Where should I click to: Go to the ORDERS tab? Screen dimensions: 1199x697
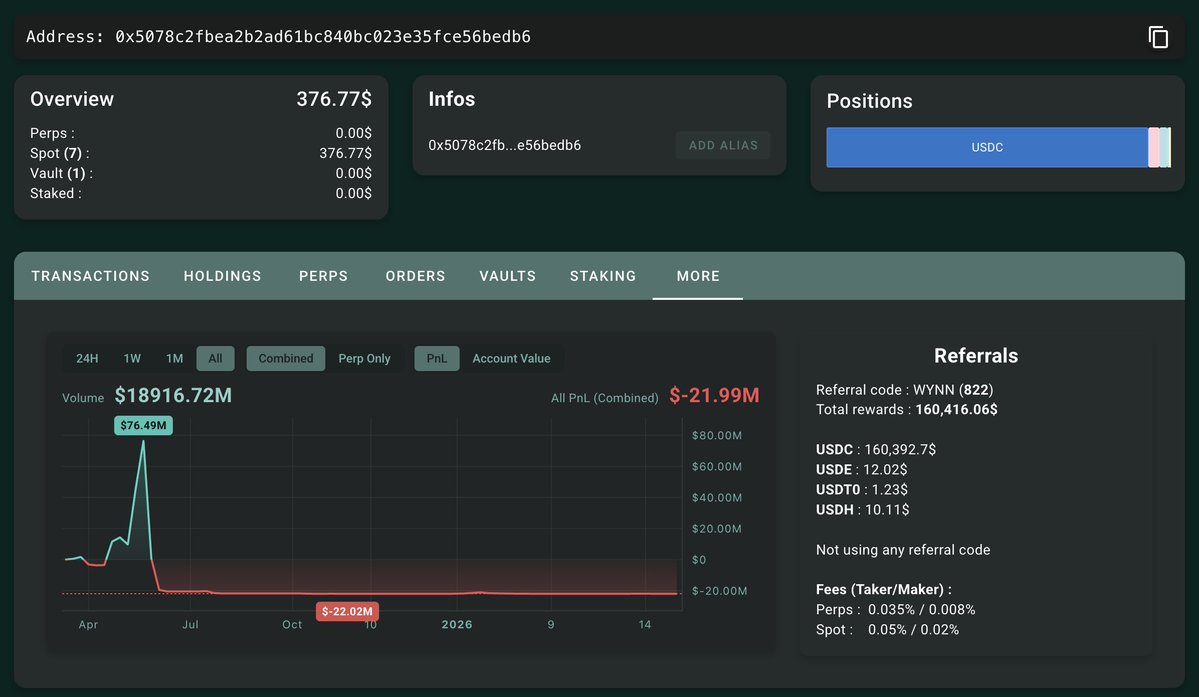click(415, 276)
